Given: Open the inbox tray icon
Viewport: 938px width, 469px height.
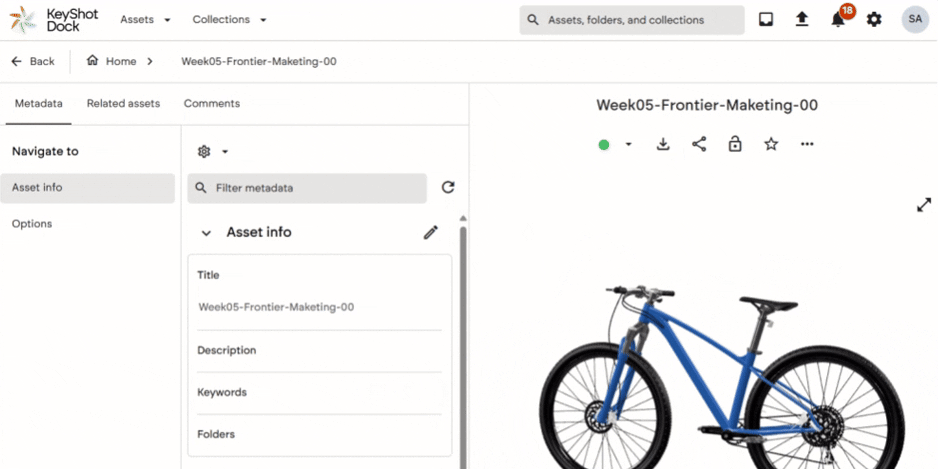Looking at the screenshot, I should tap(766, 20).
